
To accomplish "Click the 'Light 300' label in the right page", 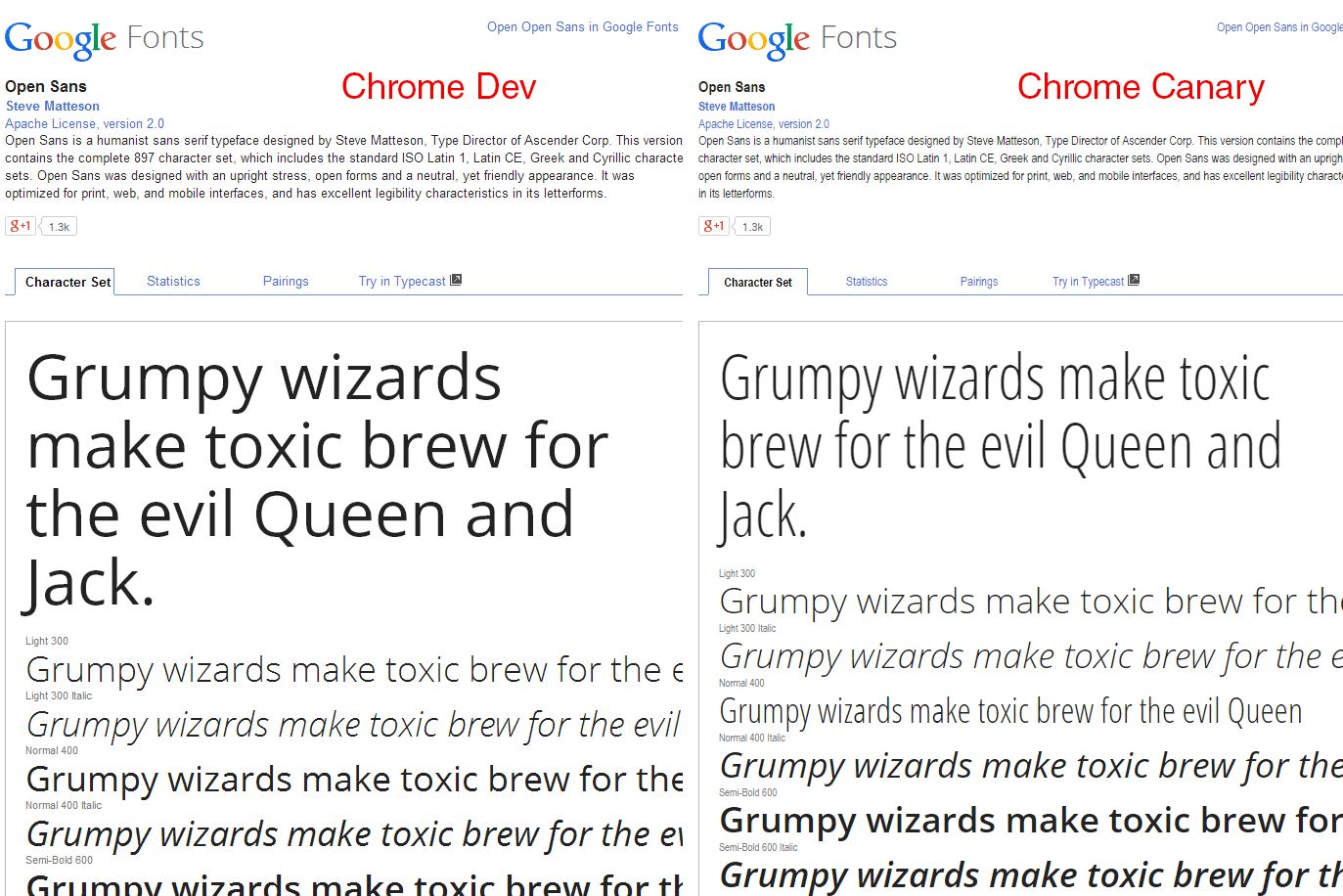I will coord(738,573).
